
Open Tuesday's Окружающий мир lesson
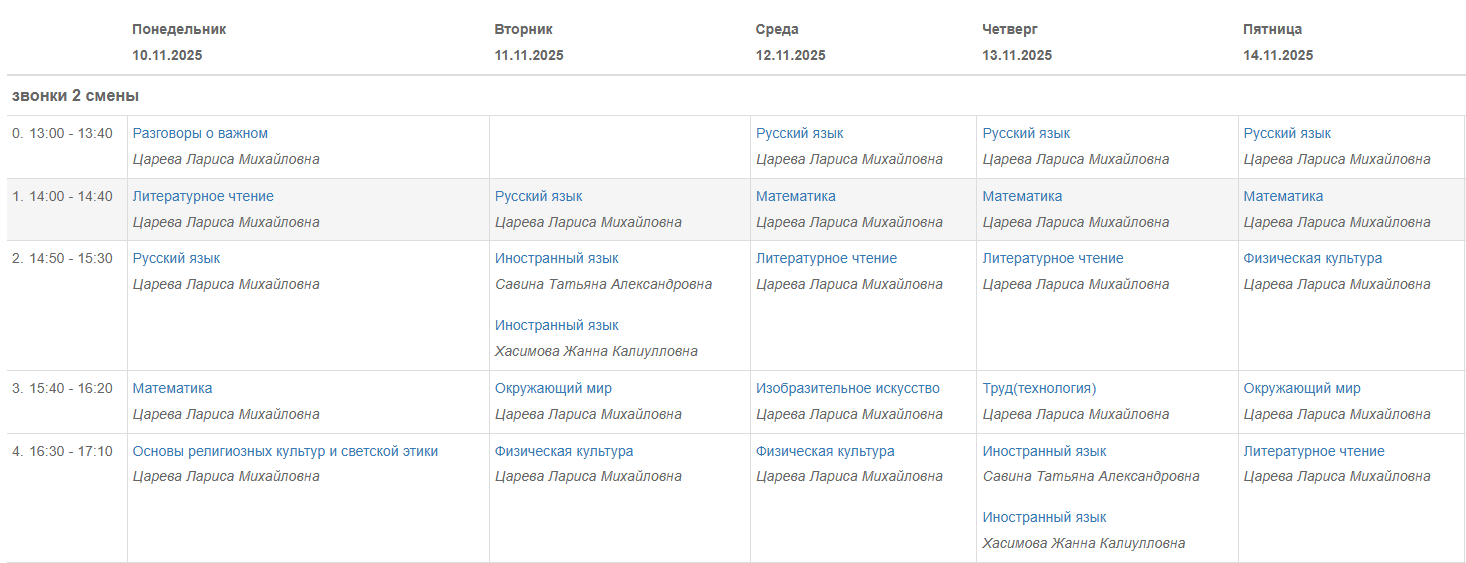click(x=553, y=388)
